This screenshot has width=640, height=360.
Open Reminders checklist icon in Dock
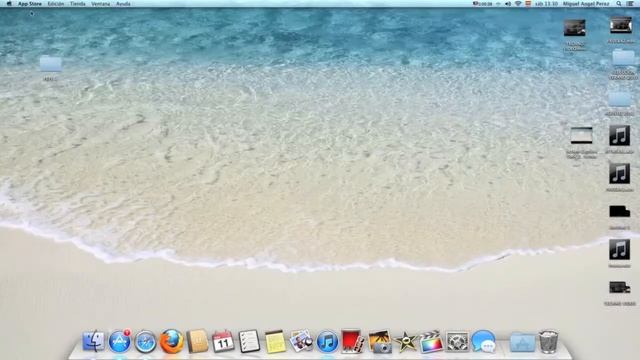click(x=249, y=341)
